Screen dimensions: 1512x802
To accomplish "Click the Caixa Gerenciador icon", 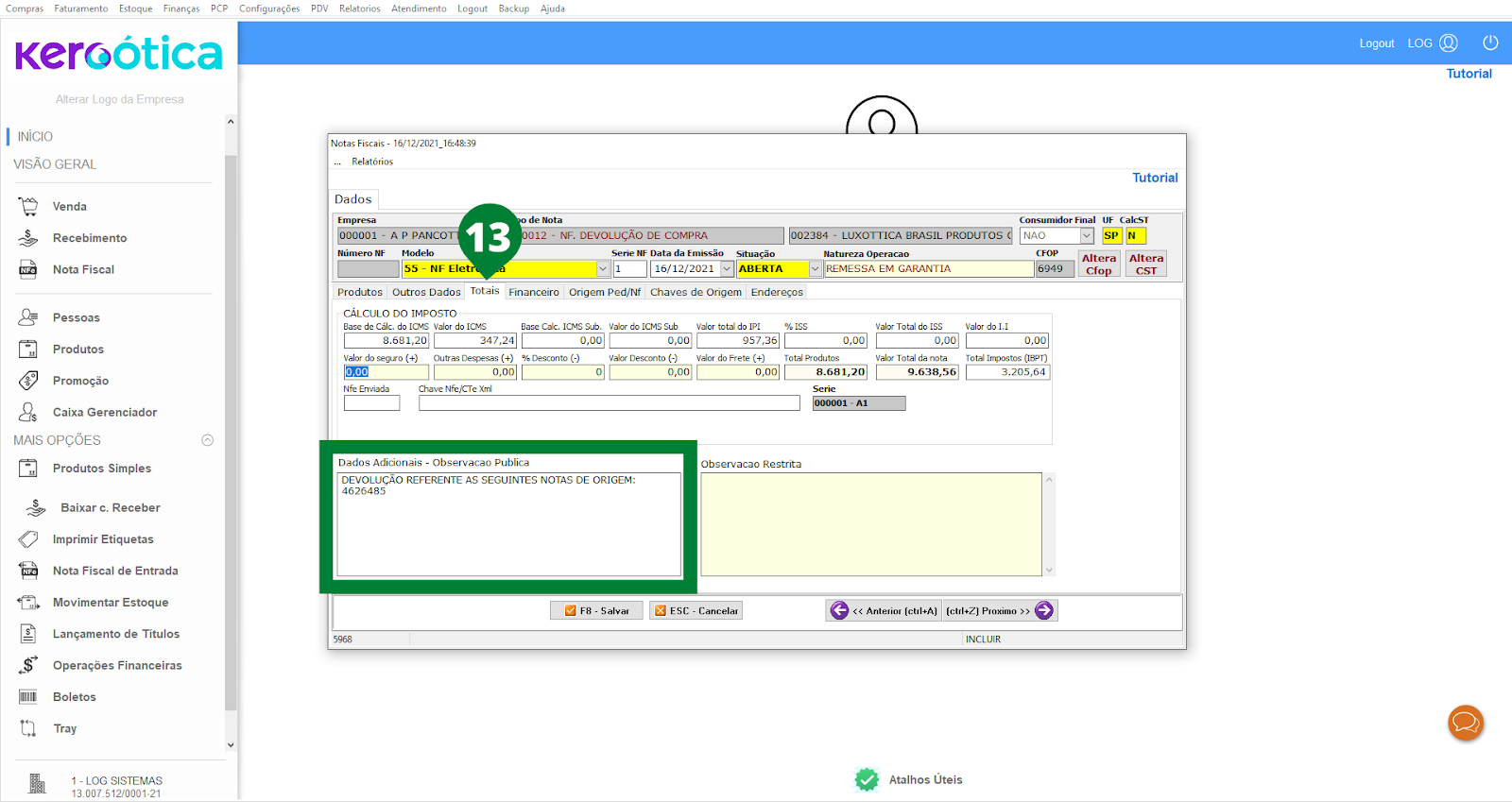I will click(x=28, y=412).
